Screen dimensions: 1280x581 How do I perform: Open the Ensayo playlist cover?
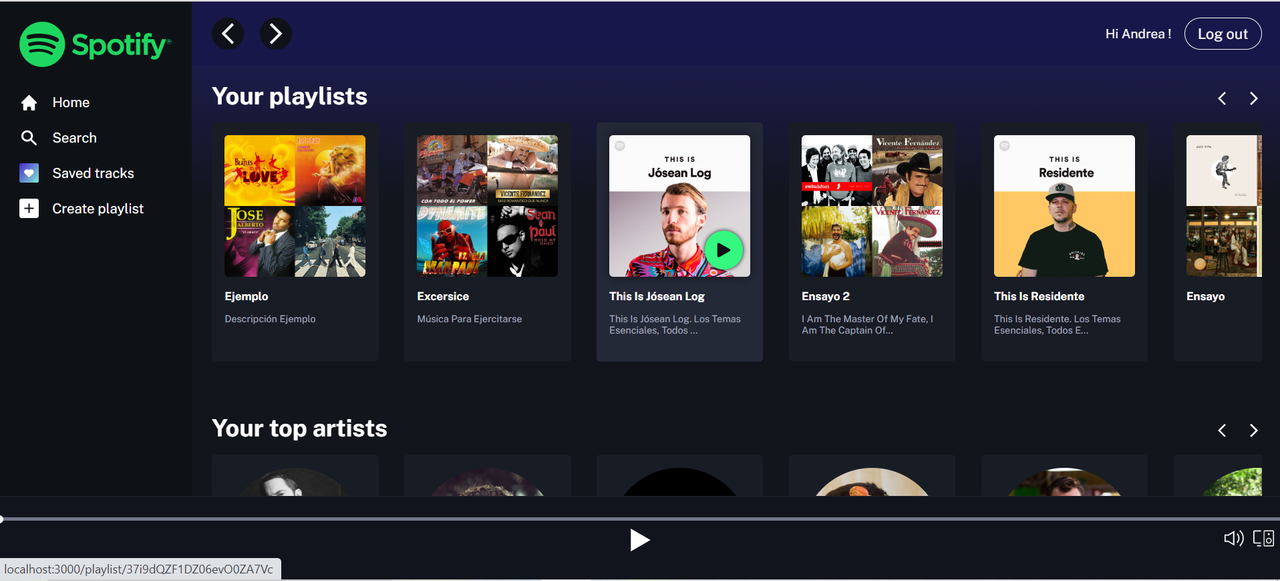click(1224, 206)
